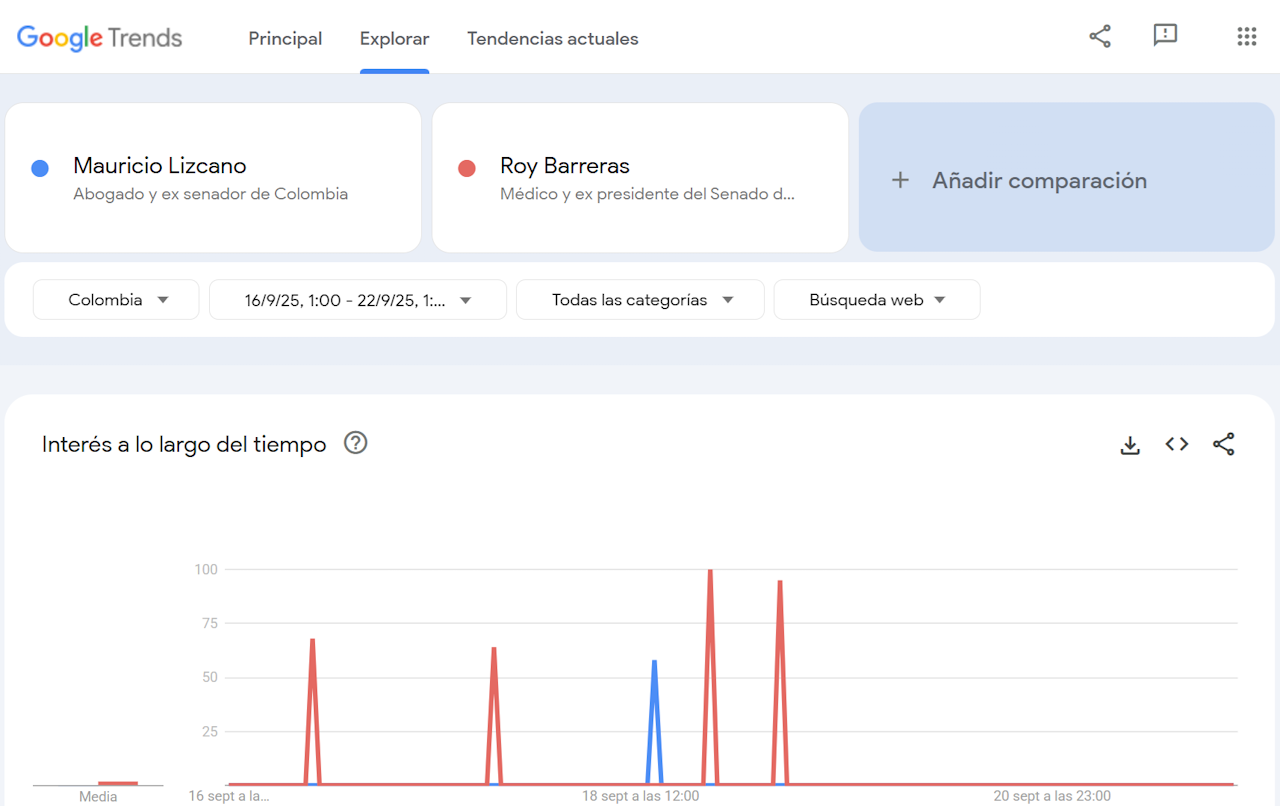The width and height of the screenshot is (1280, 806).
Task: Expand the Colombia region dropdown
Action: [x=116, y=300]
